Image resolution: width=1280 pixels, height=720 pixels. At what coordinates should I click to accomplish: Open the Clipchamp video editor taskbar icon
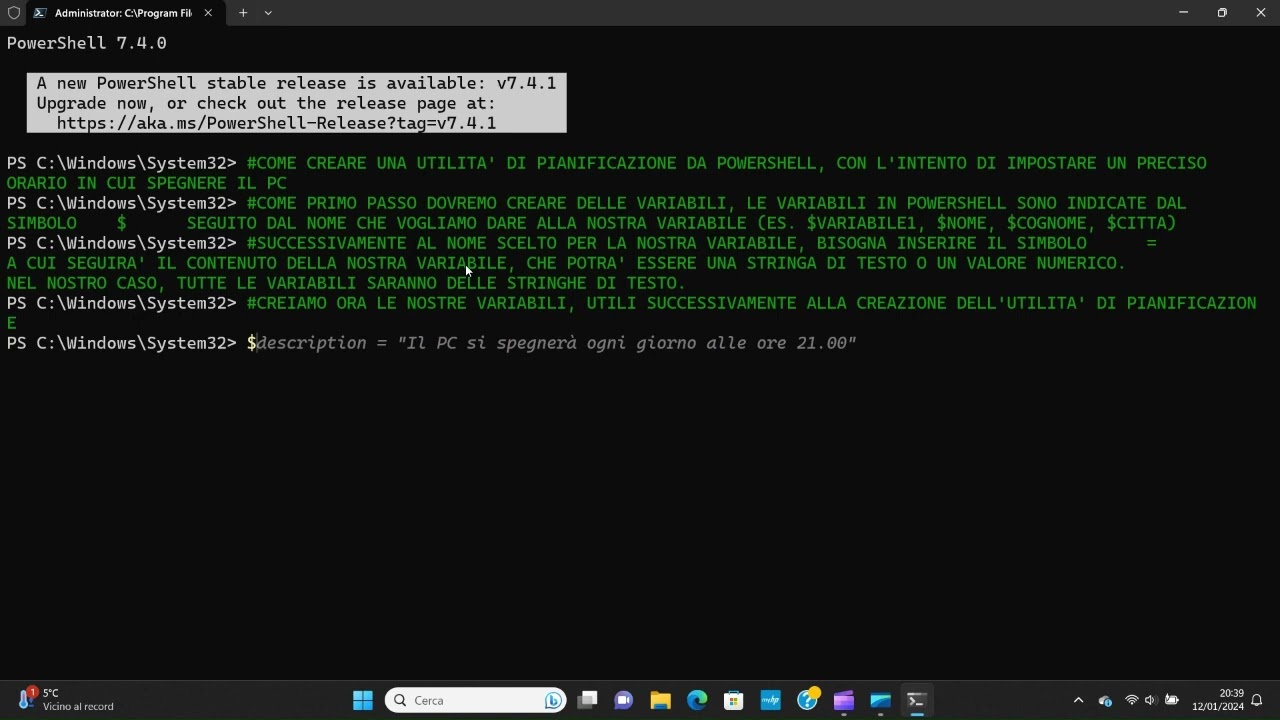[x=843, y=700]
